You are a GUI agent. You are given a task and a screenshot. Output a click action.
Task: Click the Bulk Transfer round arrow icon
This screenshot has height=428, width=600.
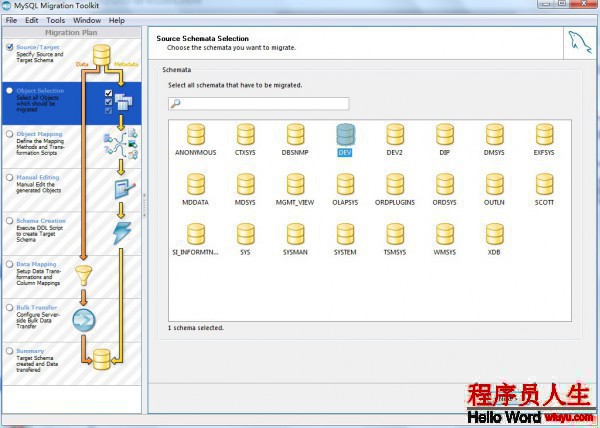coord(83,320)
